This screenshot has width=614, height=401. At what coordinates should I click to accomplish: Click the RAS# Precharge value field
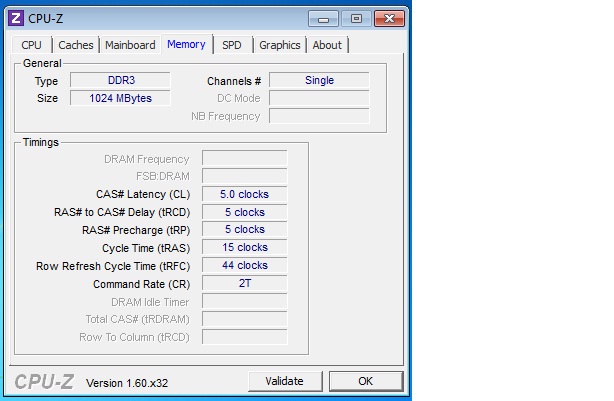click(x=245, y=229)
